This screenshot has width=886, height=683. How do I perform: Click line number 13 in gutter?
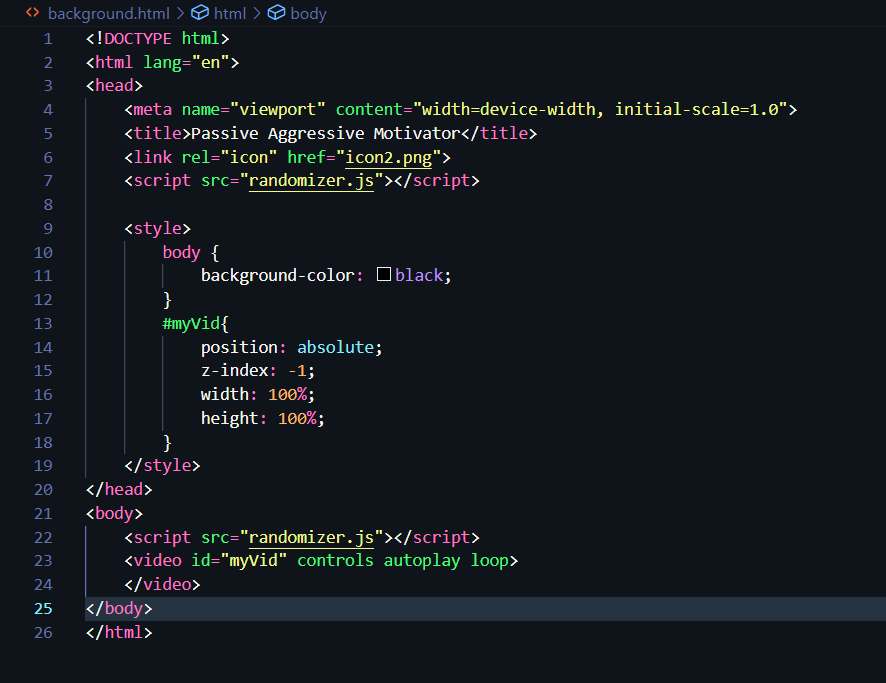43,324
